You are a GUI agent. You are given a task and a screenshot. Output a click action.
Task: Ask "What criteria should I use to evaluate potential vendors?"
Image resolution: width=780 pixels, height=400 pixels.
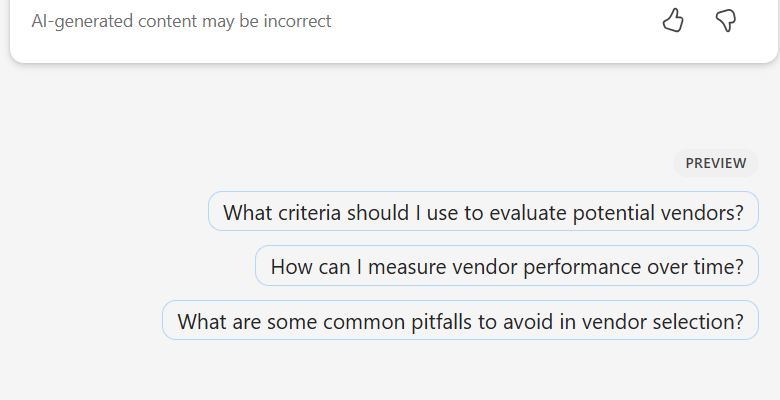point(483,212)
